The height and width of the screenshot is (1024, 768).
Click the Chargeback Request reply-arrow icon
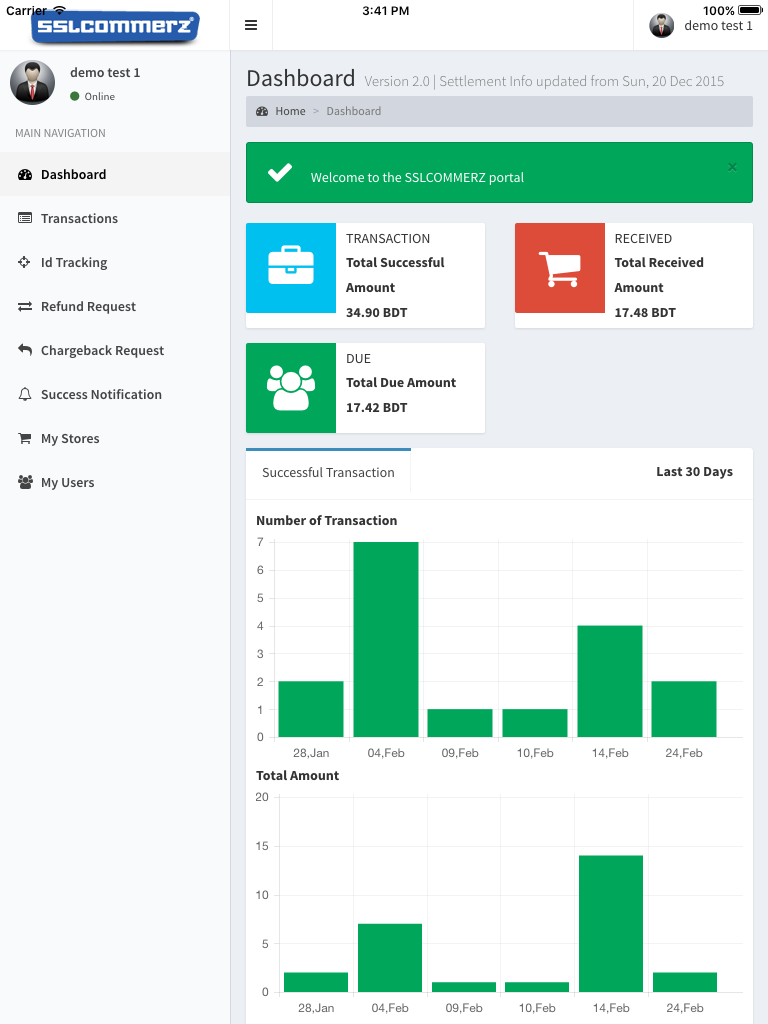coord(25,349)
